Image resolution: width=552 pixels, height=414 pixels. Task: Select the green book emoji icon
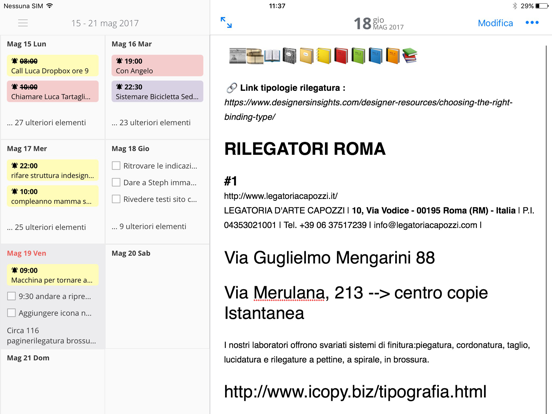358,56
